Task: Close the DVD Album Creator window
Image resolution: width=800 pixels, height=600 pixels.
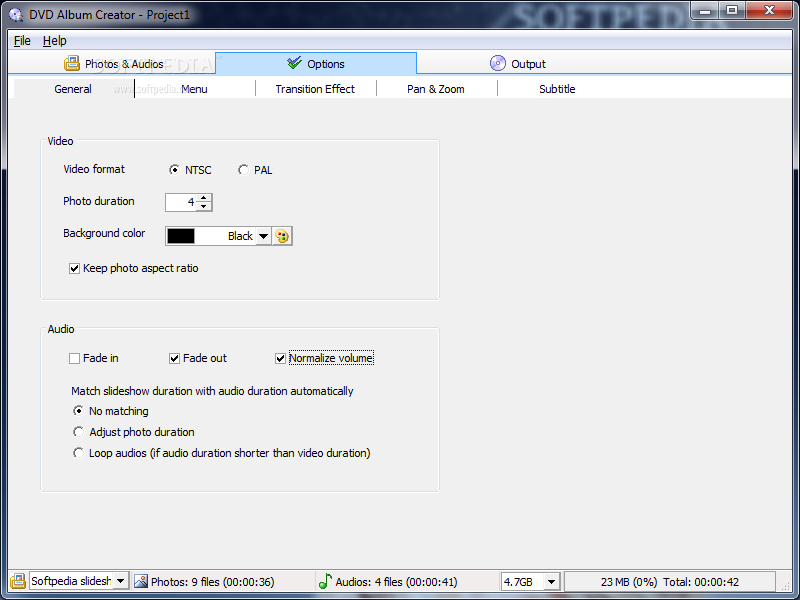Action: coord(769,11)
